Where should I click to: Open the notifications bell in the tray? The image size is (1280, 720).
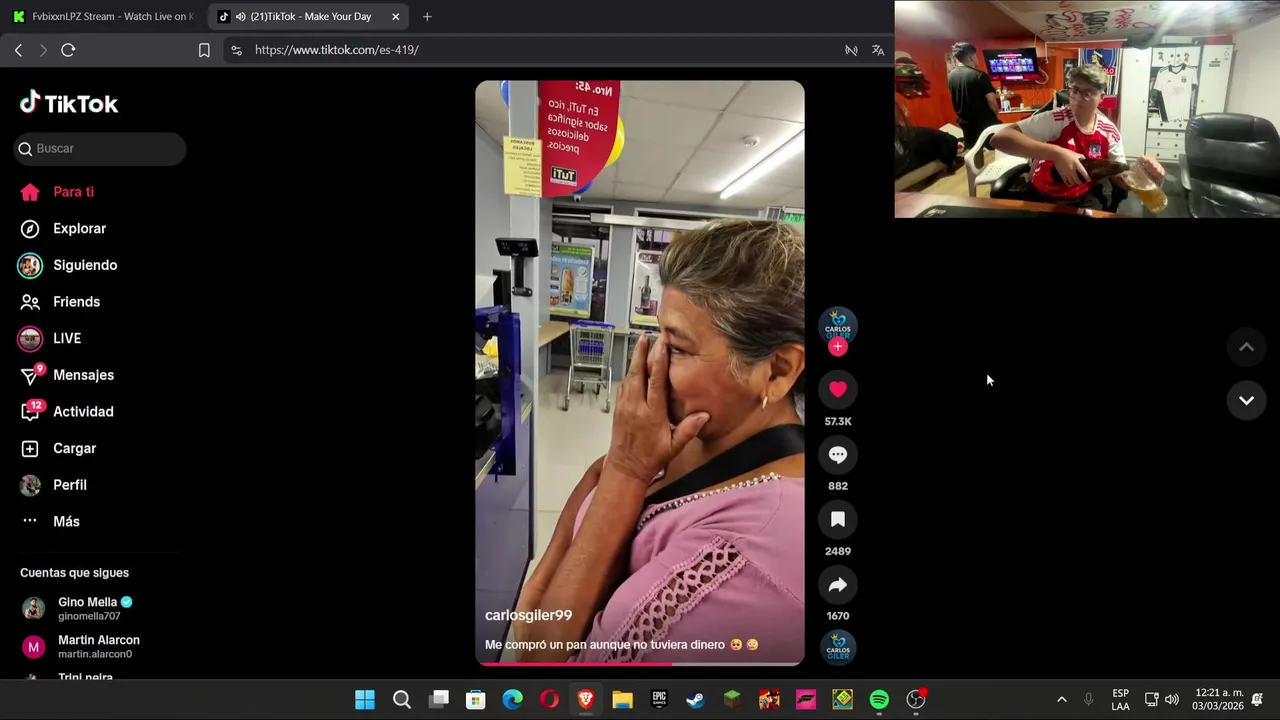1257,700
